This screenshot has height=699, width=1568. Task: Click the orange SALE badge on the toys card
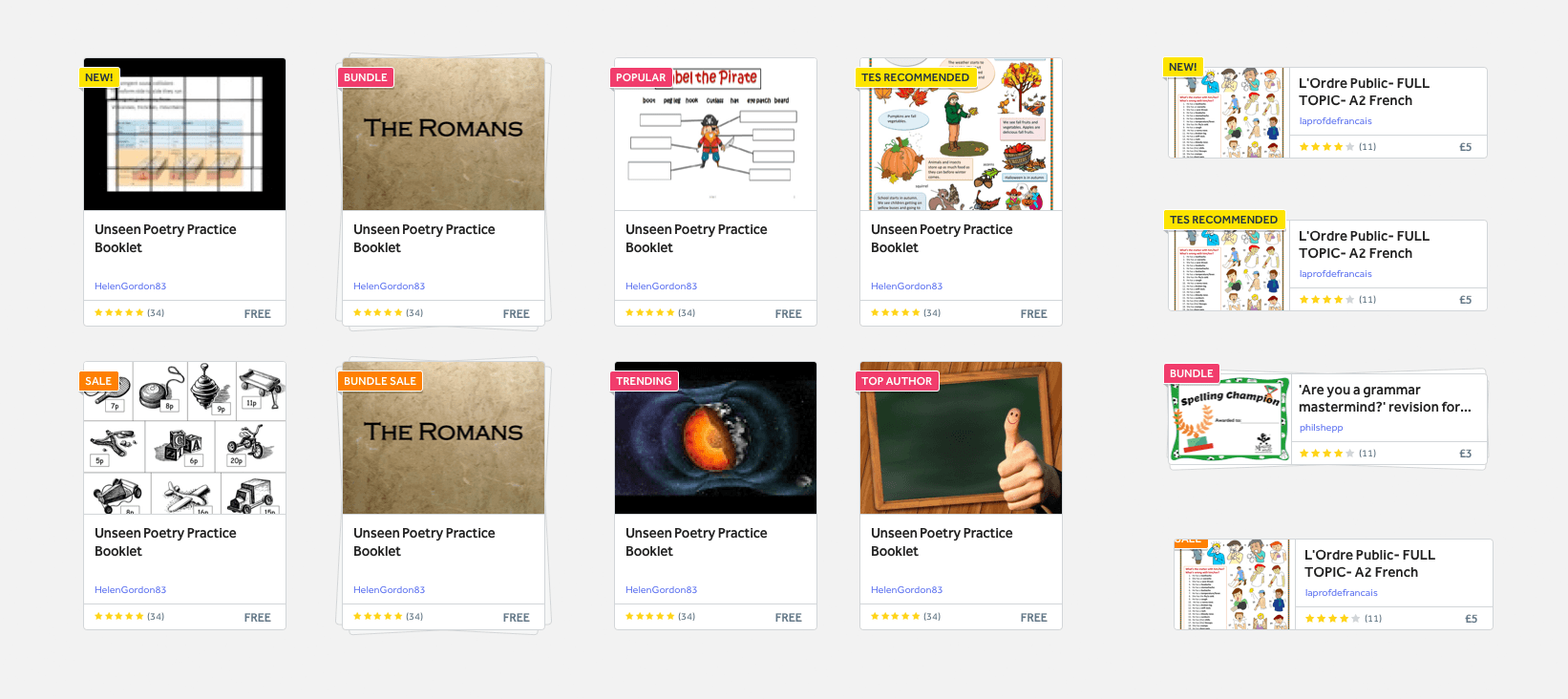[x=98, y=381]
